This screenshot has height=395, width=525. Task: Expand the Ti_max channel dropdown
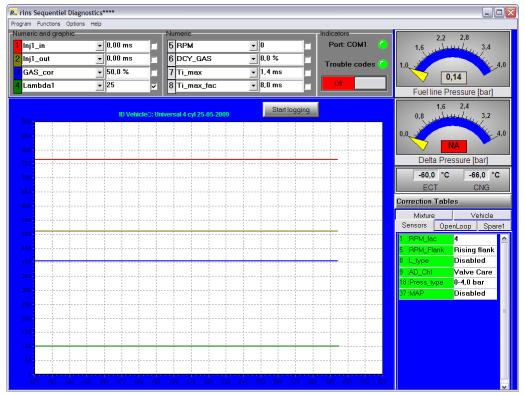[x=253, y=73]
